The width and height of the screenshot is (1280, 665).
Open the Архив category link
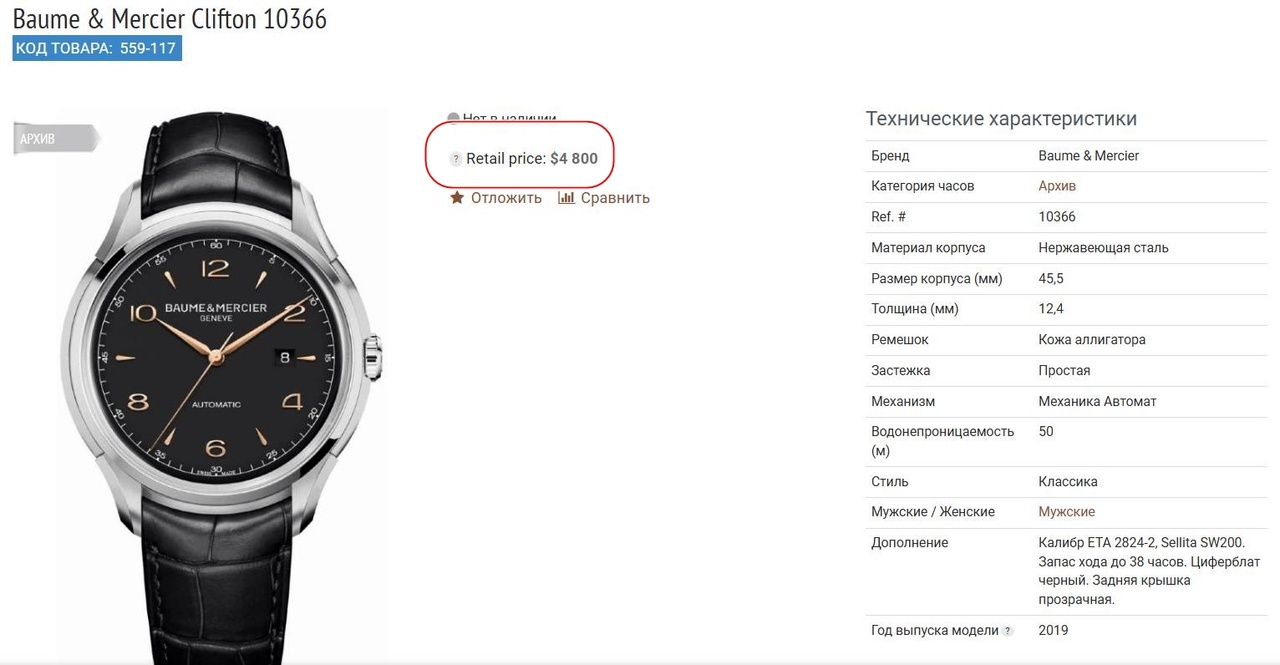(x=1057, y=186)
